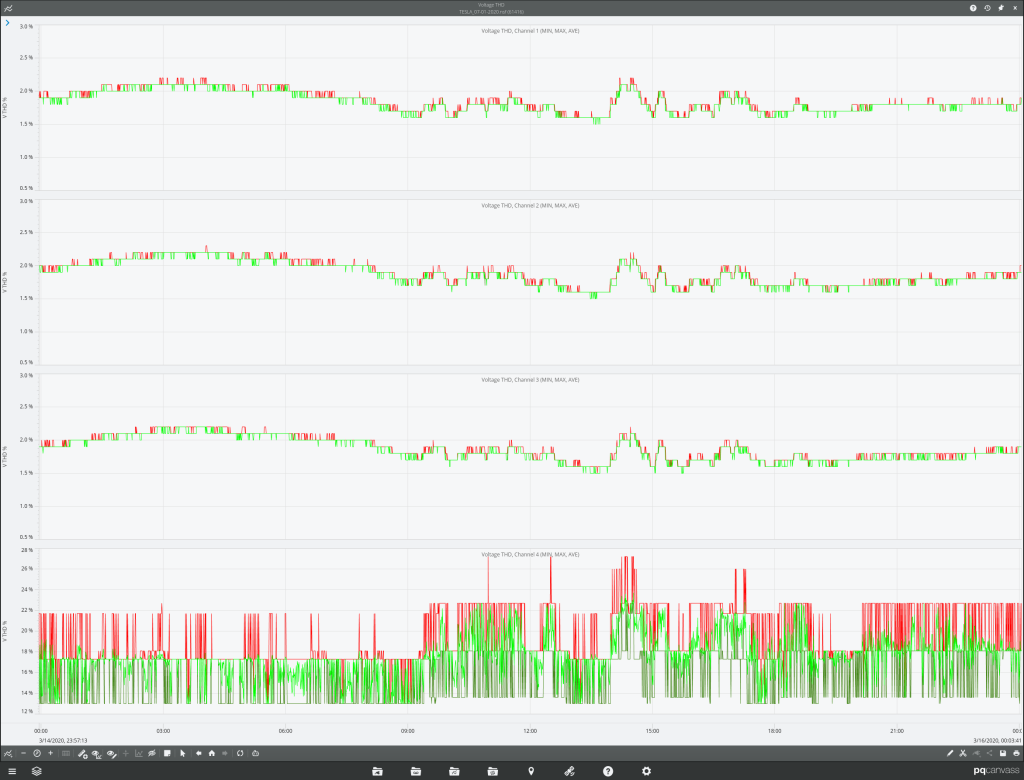Screen dimensions: 1024x780
Task: Click the home view icon
Action: coord(212,752)
